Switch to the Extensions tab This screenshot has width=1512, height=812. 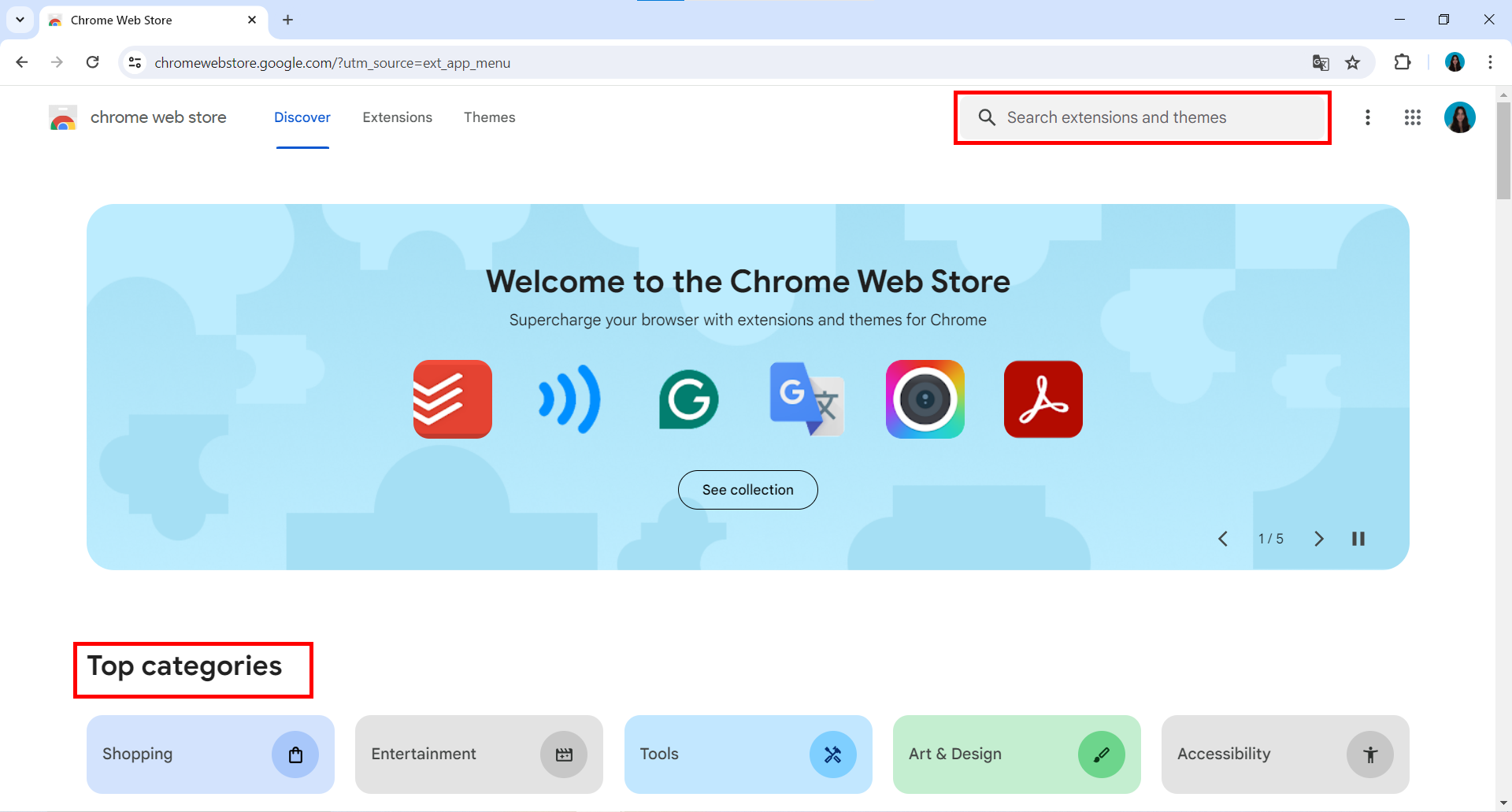398,117
